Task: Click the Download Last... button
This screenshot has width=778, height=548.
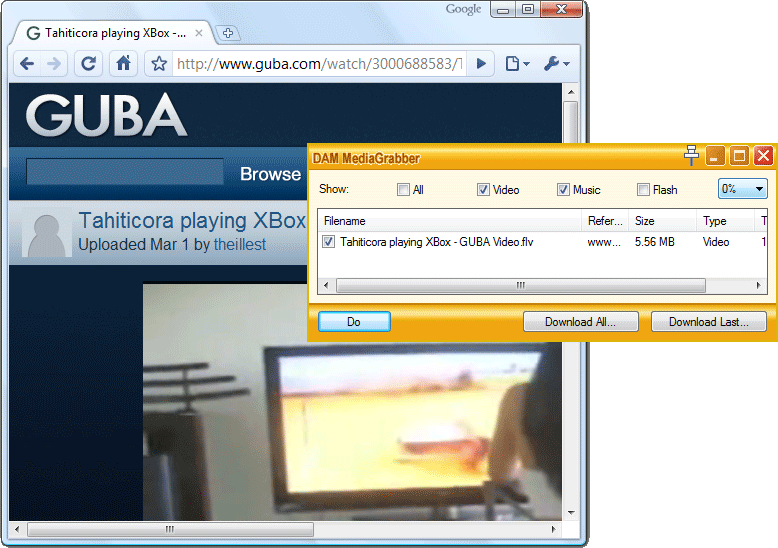Action: click(709, 322)
